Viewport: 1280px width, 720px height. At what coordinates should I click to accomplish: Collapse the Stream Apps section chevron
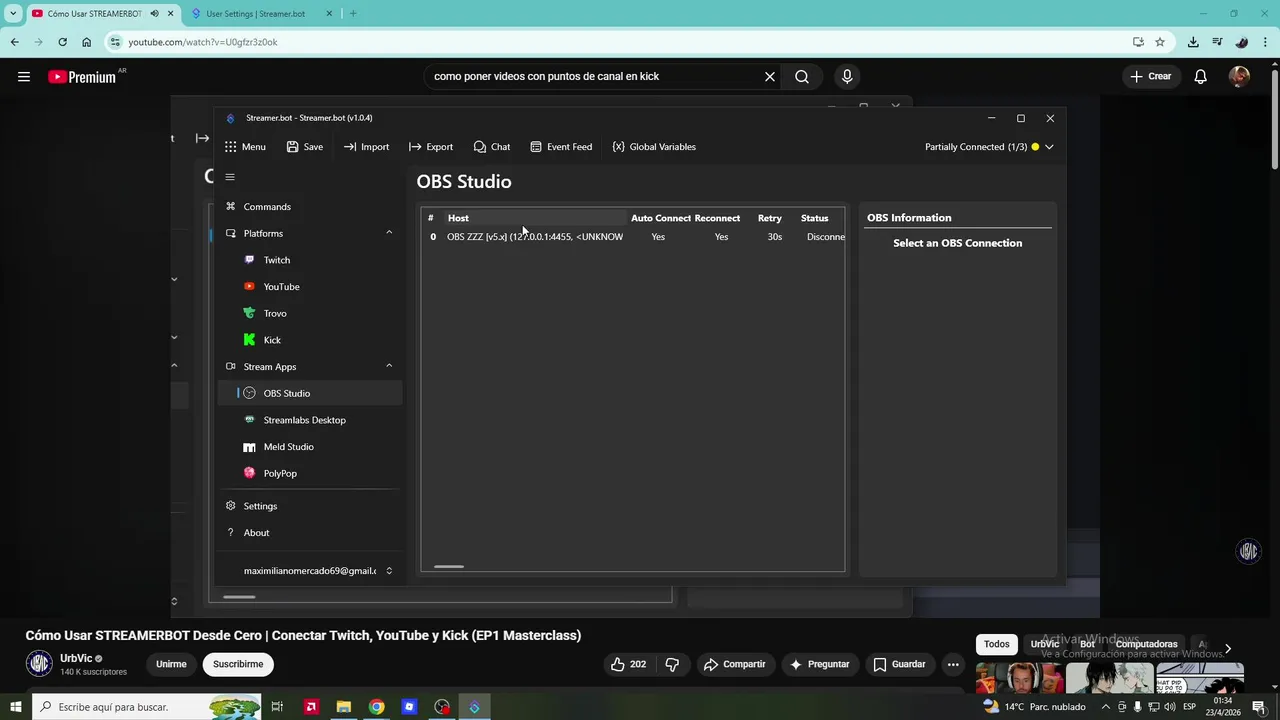[x=389, y=366]
